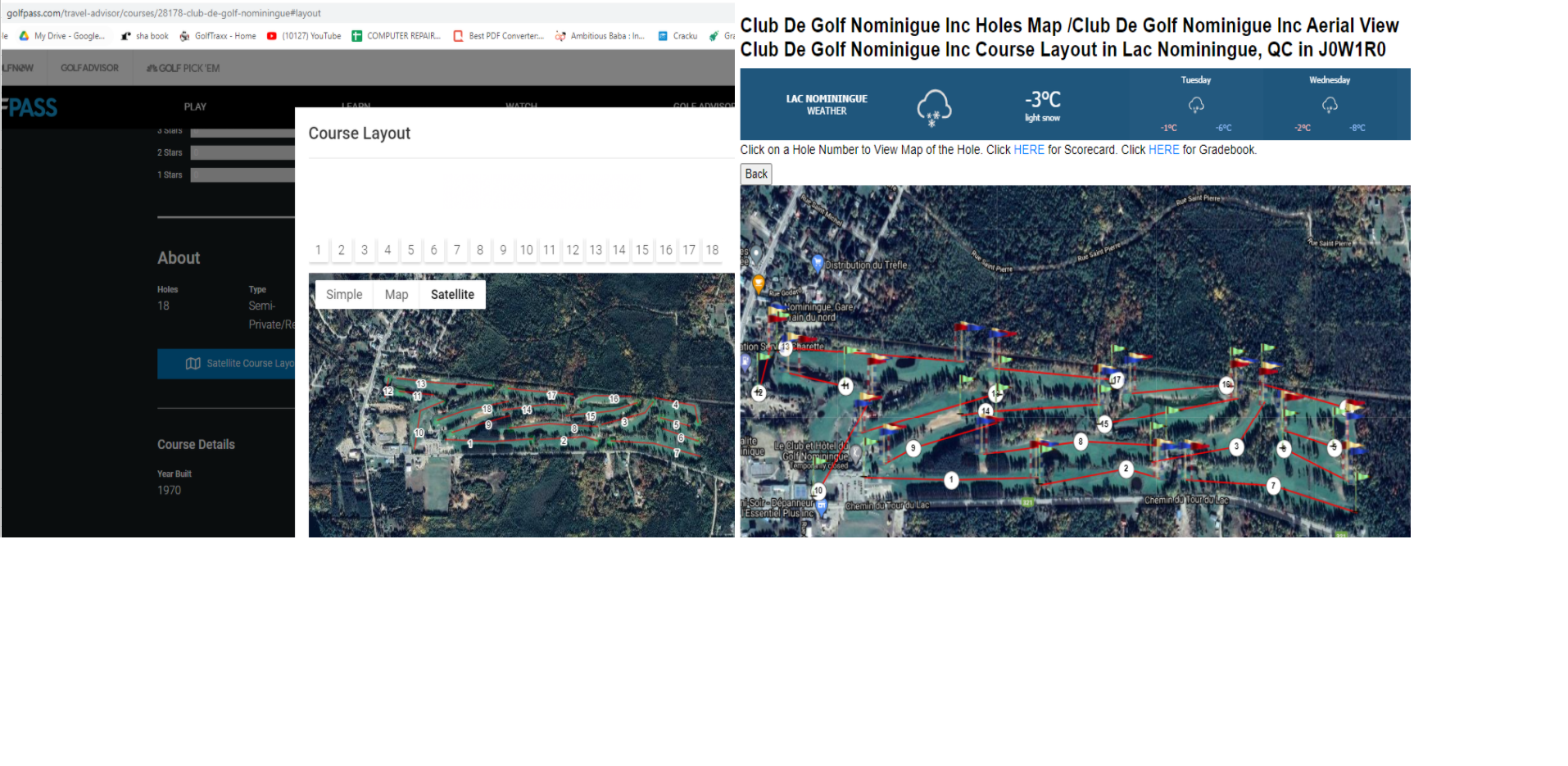This screenshot has height=766, width=1568.
Task: Select hole 2 marker on aerial view map
Action: click(1126, 469)
